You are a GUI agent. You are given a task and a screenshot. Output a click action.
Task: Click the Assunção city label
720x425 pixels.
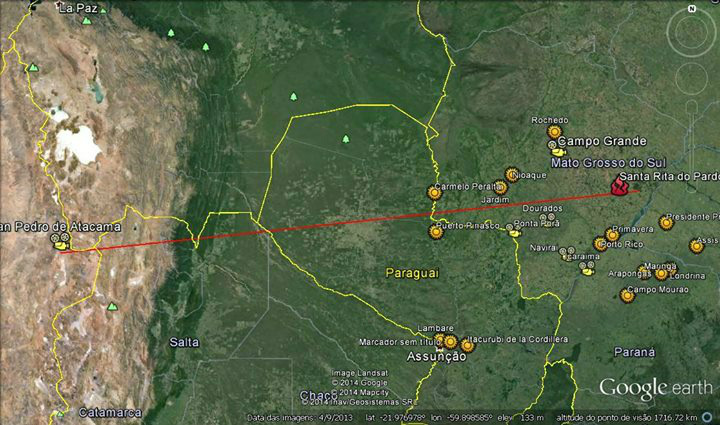pyautogui.click(x=436, y=357)
